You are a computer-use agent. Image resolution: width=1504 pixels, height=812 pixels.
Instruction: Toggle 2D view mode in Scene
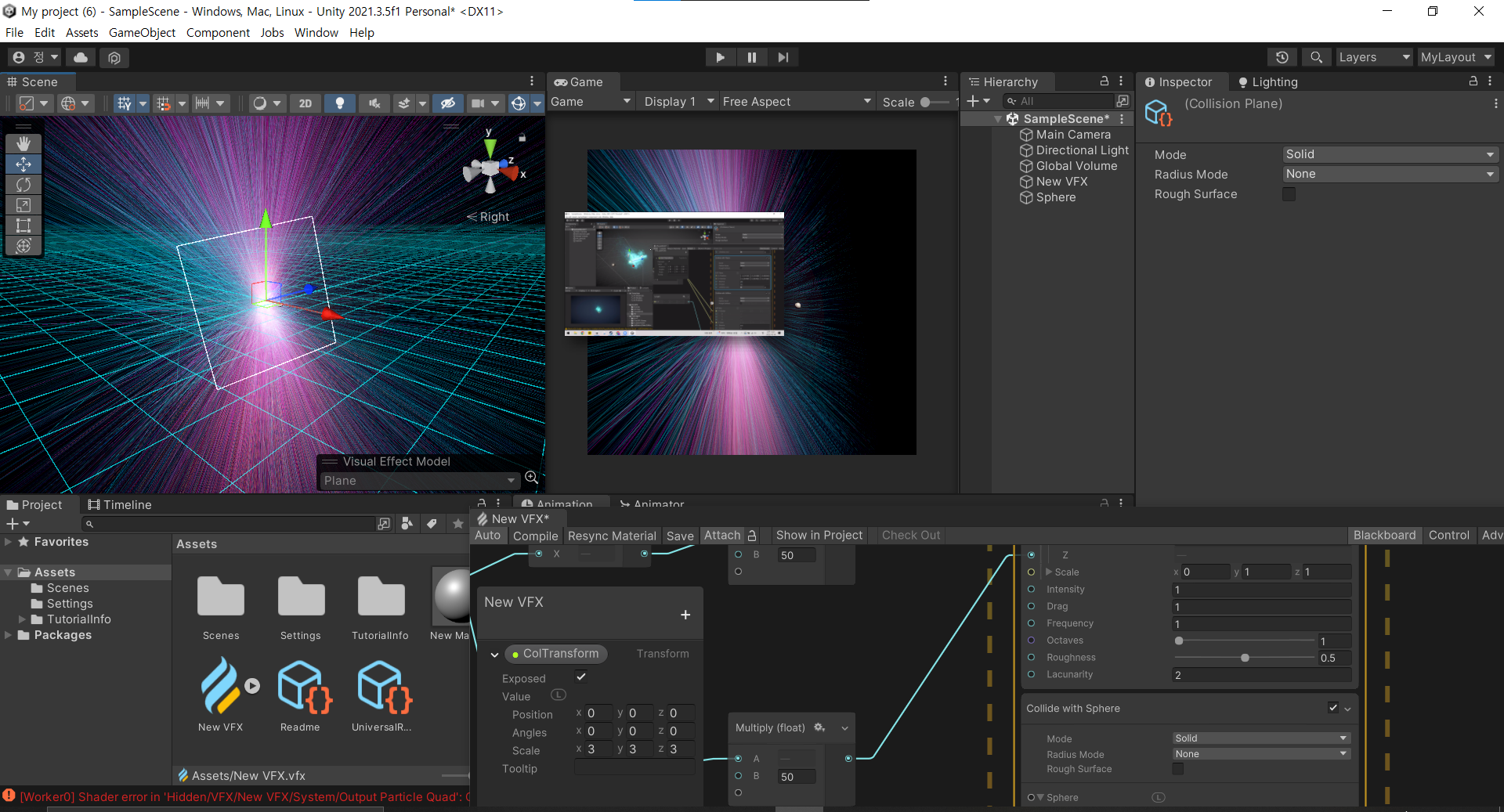tap(305, 103)
